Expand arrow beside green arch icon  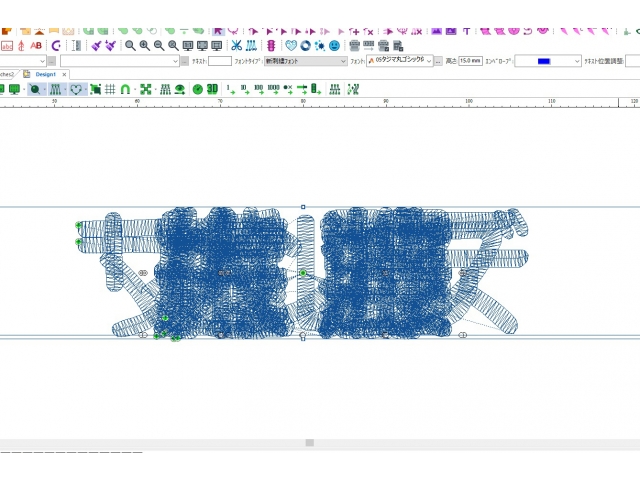tap(135, 89)
